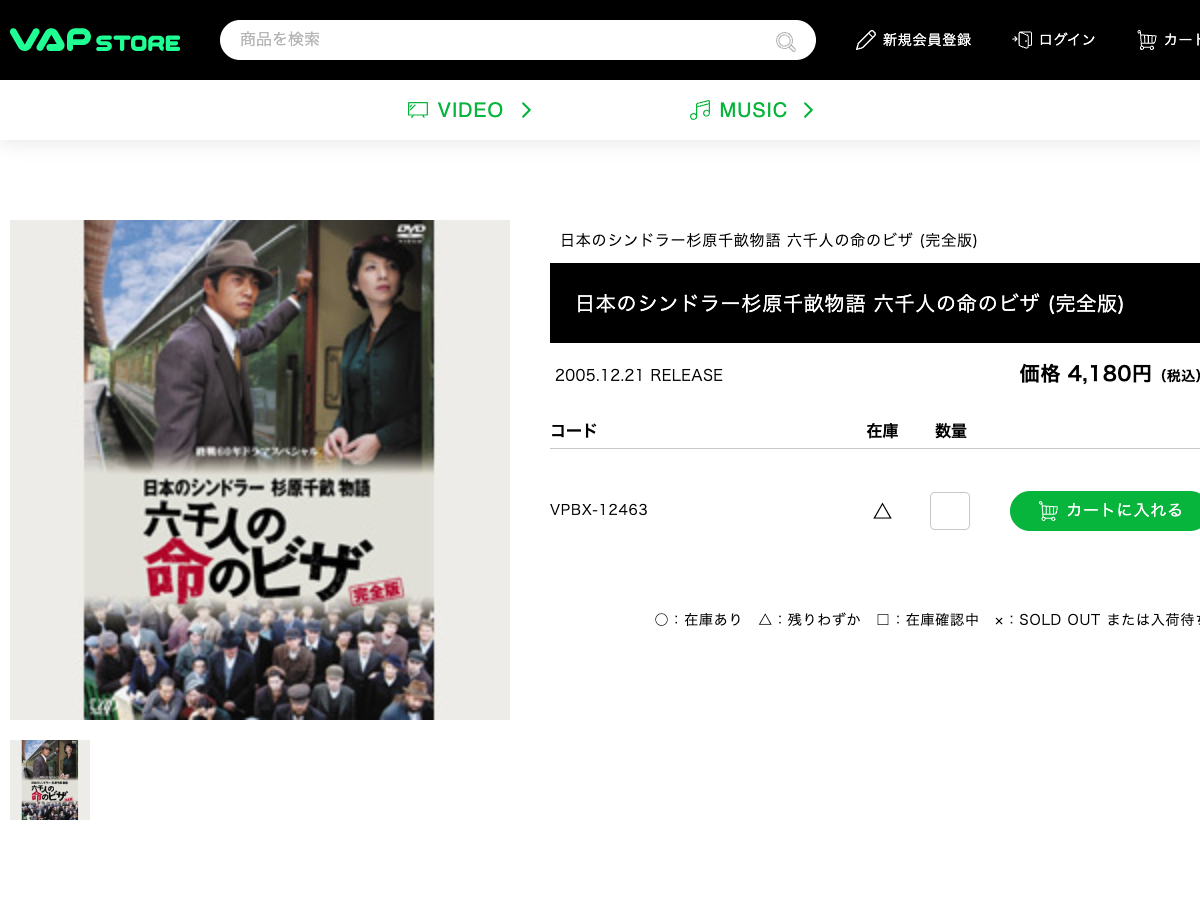Click the magnifier search icon

[x=786, y=41]
